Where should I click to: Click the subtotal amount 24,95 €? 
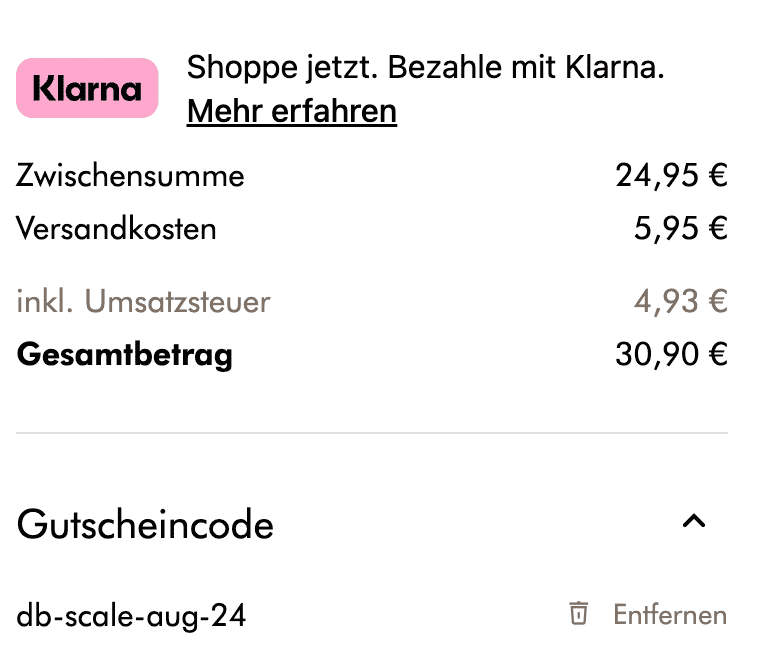tap(672, 175)
